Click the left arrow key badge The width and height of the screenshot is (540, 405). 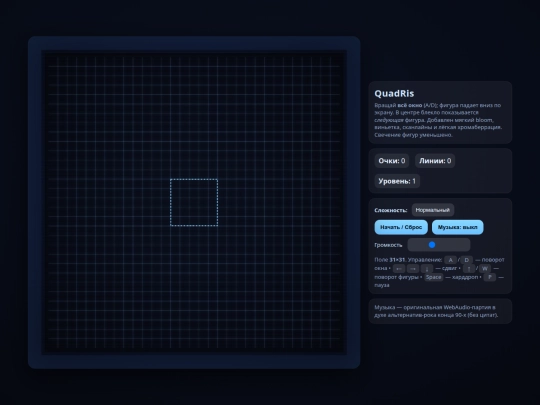click(399, 269)
